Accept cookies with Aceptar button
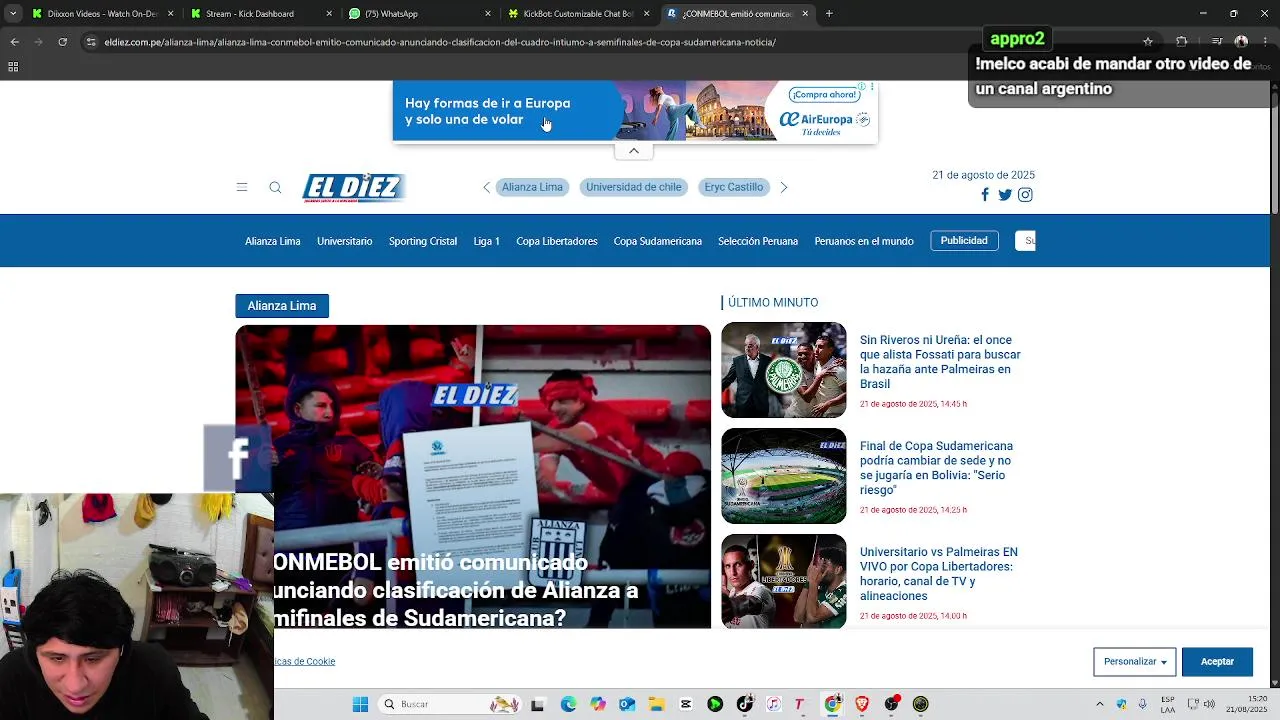Viewport: 1280px width, 720px height. 1217,662
